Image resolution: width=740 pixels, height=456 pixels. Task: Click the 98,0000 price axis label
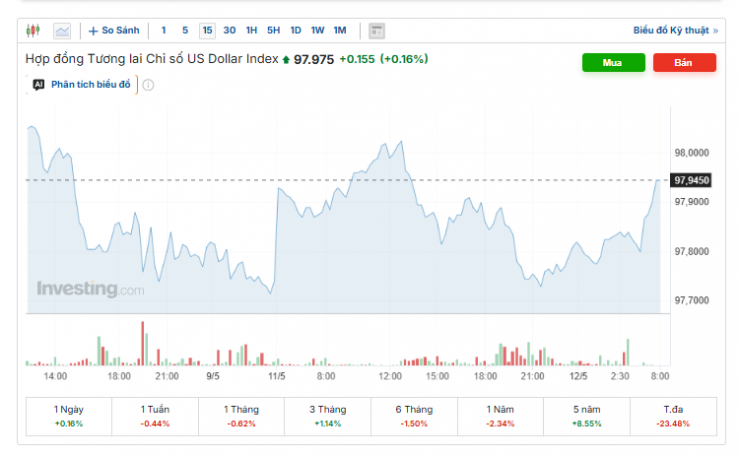click(x=691, y=153)
